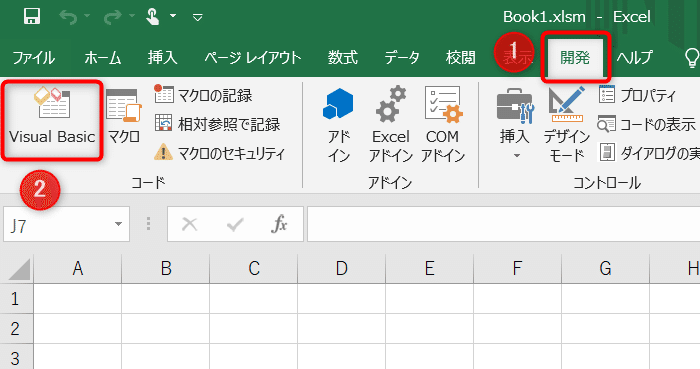Select row 1 header
The image size is (700, 369).
point(16,299)
